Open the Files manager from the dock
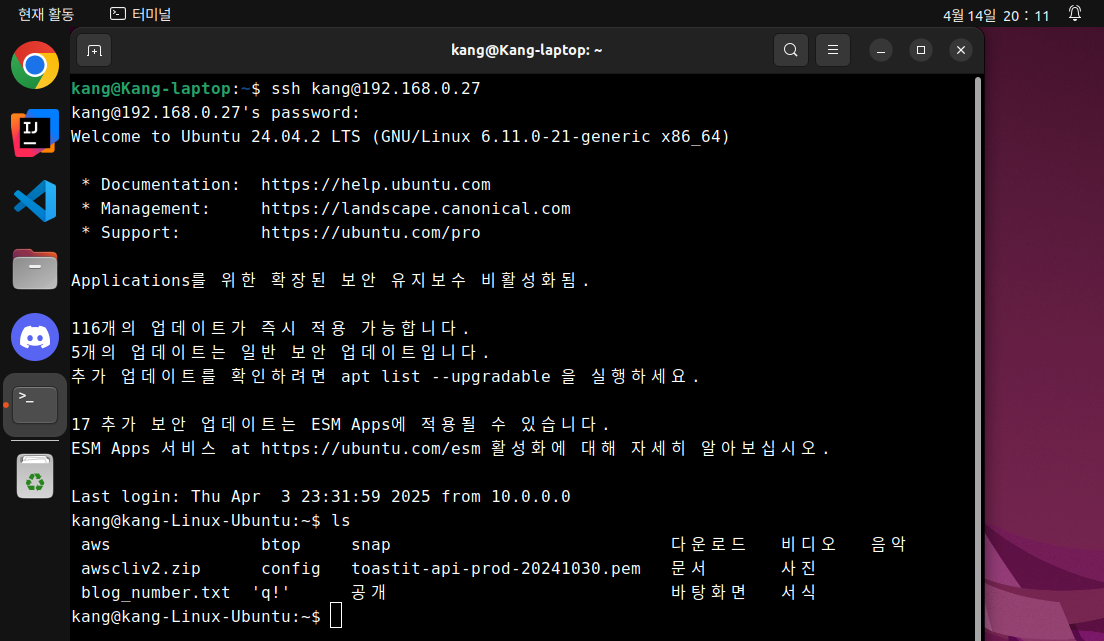1104x641 pixels. click(x=34, y=269)
